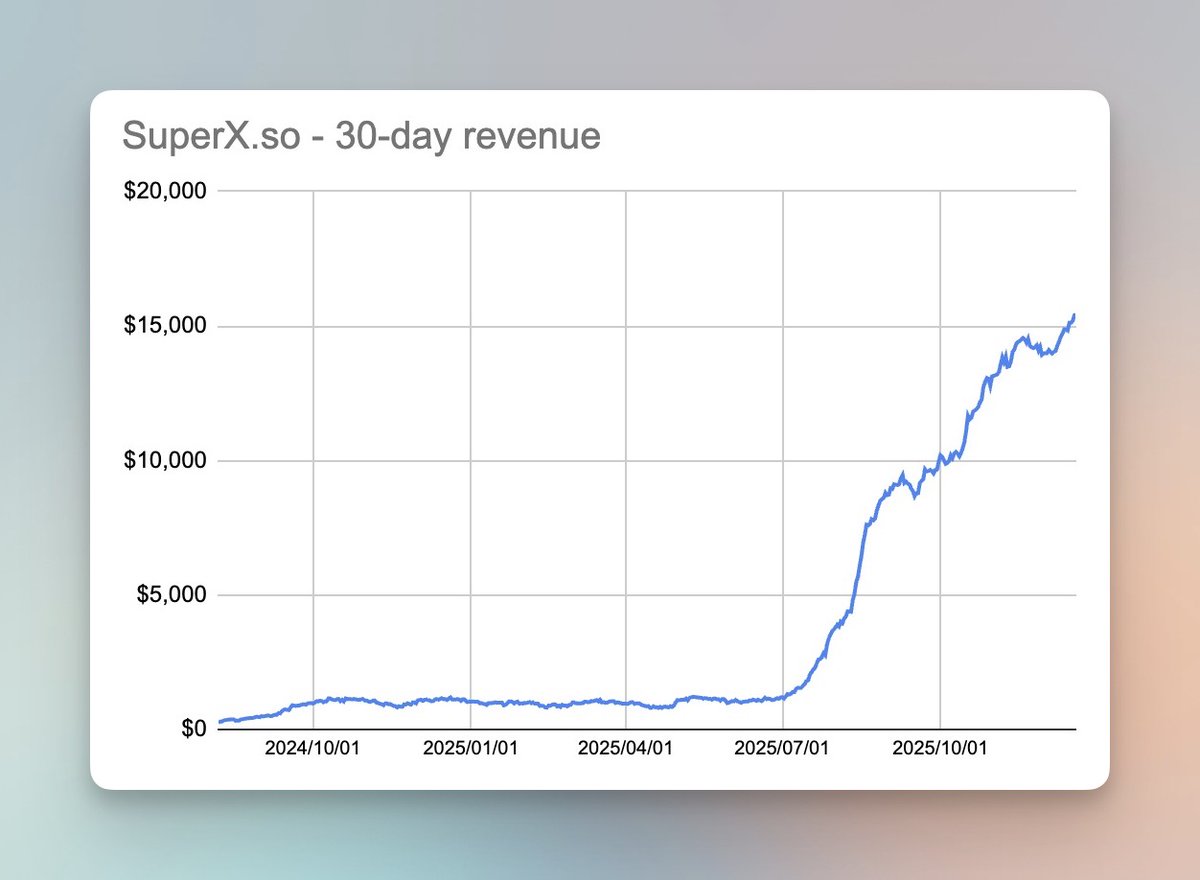The image size is (1200, 880).
Task: Click the 2024/10/01 x-axis date label
Action: (314, 748)
